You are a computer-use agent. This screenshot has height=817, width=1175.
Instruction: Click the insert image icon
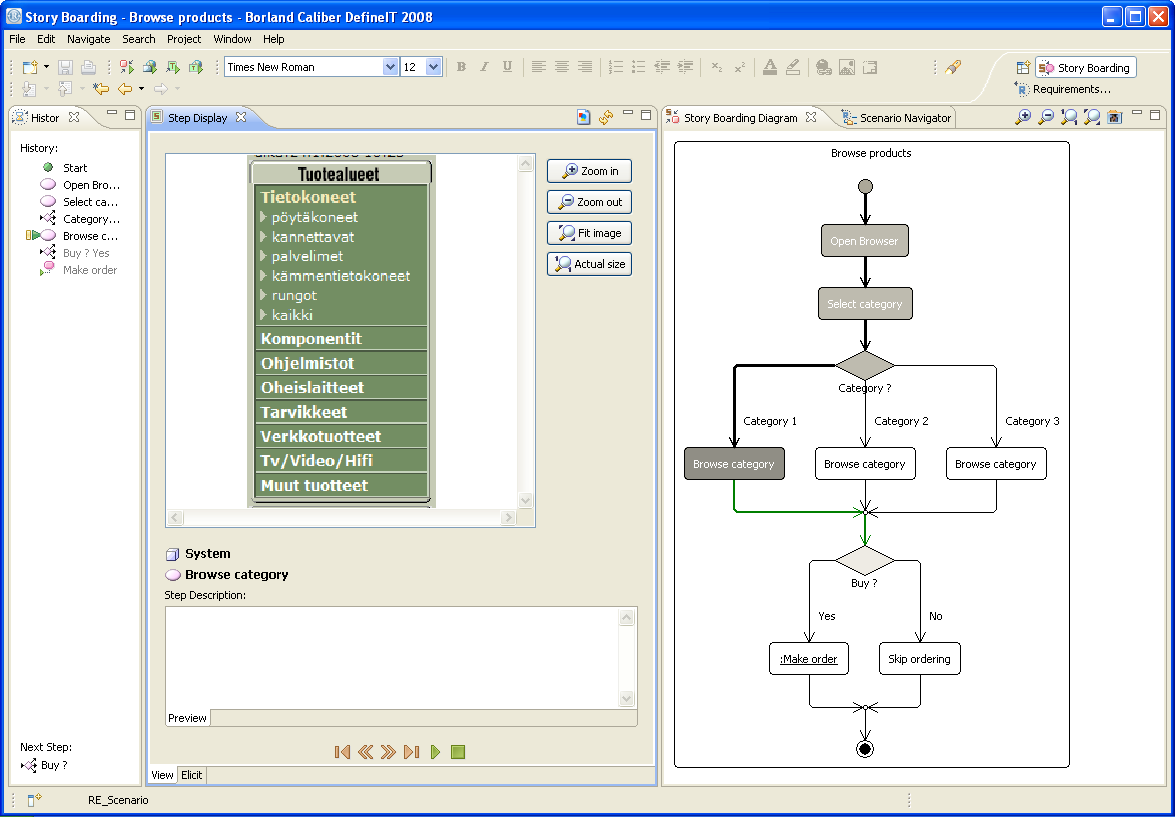pos(847,67)
